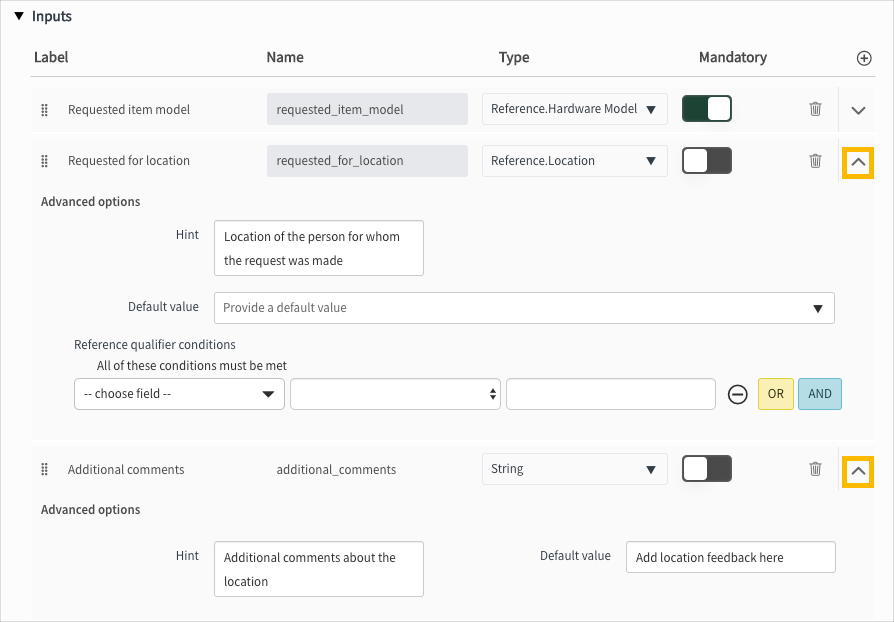894x622 pixels.
Task: Open the Reference.Hardware Model type dropdown
Action: coord(574,108)
